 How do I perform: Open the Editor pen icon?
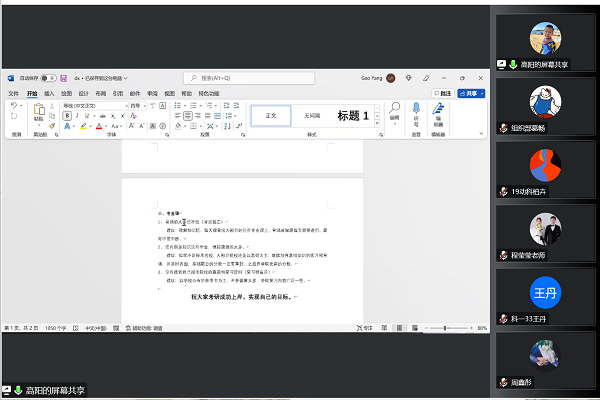[438, 108]
